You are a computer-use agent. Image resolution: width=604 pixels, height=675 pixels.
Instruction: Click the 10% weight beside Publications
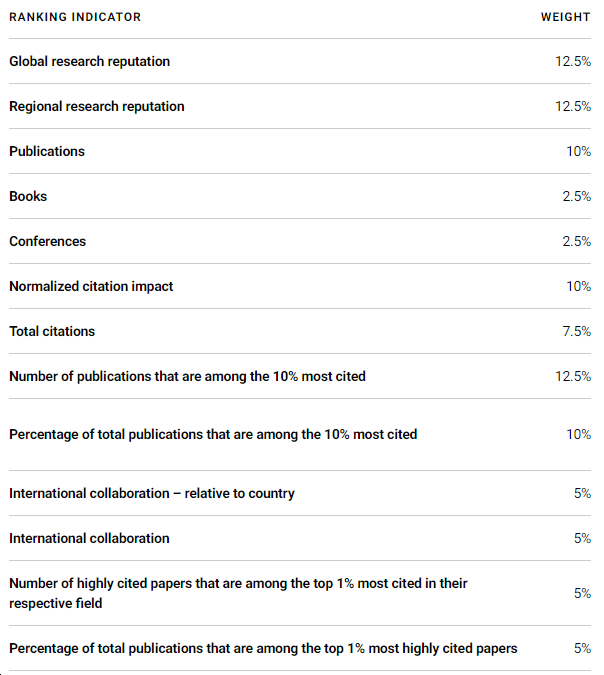(579, 152)
